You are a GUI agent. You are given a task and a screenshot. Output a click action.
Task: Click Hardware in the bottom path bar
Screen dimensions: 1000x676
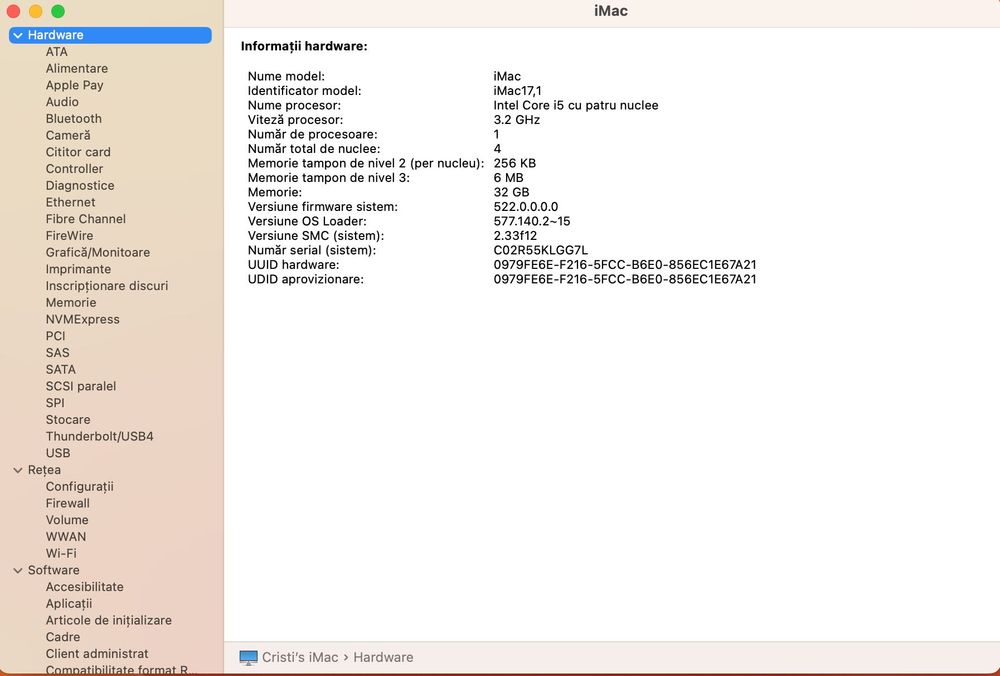pos(383,658)
